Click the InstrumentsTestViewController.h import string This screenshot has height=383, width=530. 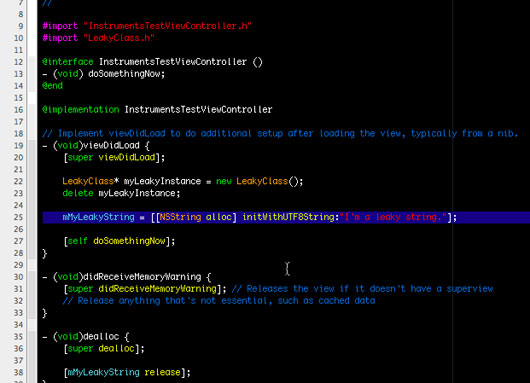pos(167,26)
